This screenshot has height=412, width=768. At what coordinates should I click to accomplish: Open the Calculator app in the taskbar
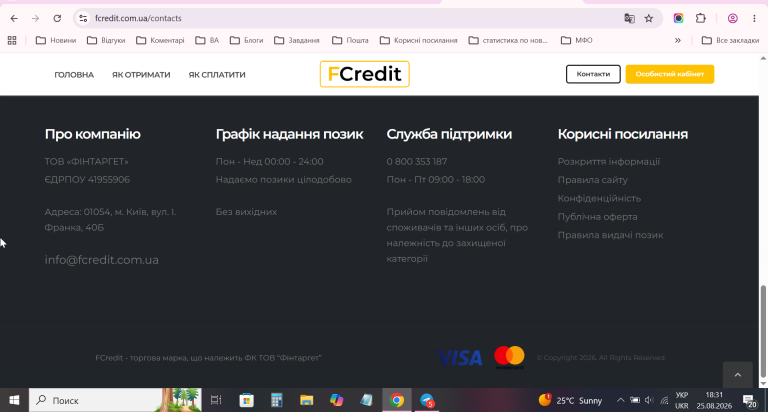click(x=277, y=400)
